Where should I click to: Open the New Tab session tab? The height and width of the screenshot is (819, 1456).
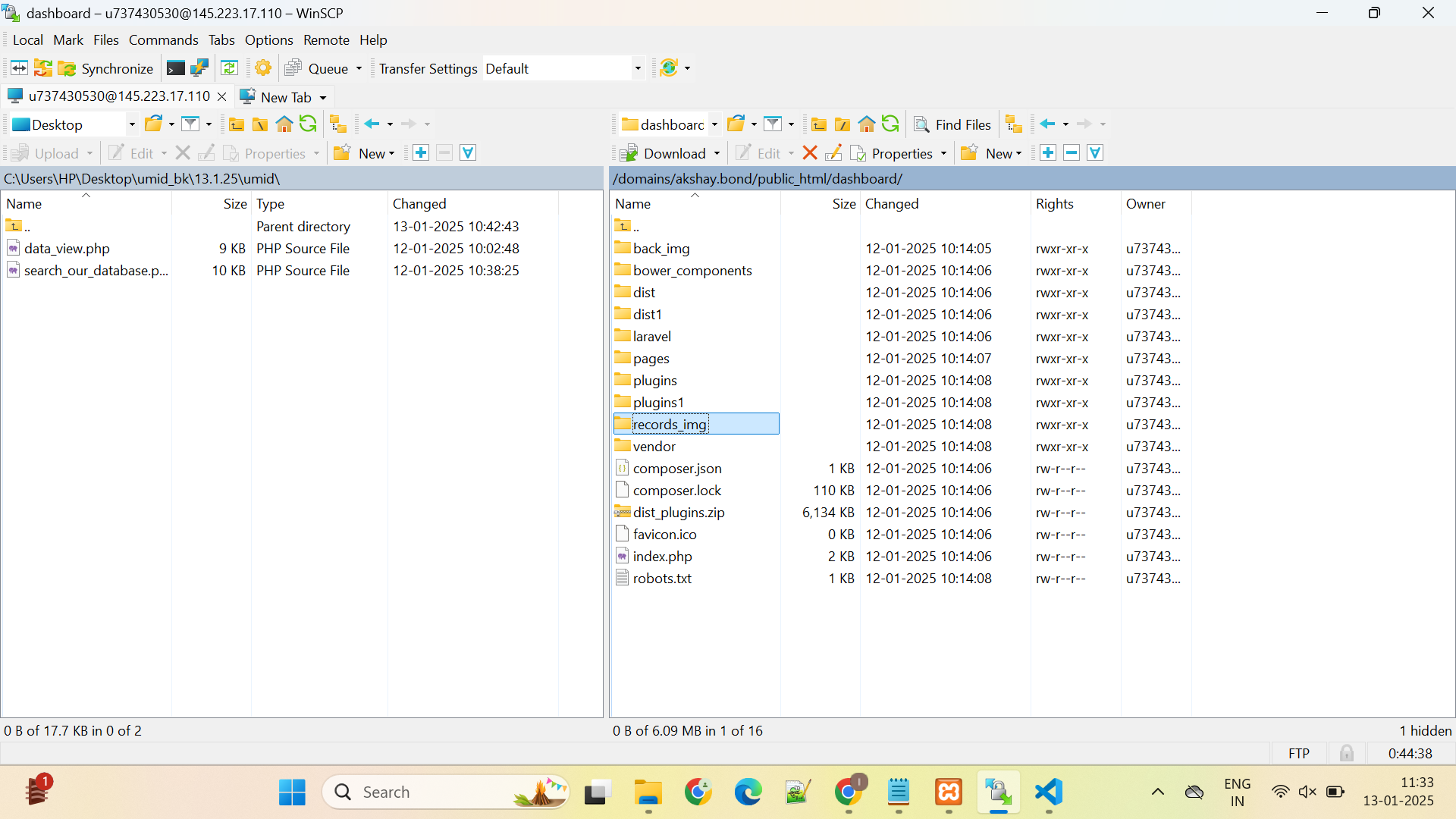coord(284,97)
